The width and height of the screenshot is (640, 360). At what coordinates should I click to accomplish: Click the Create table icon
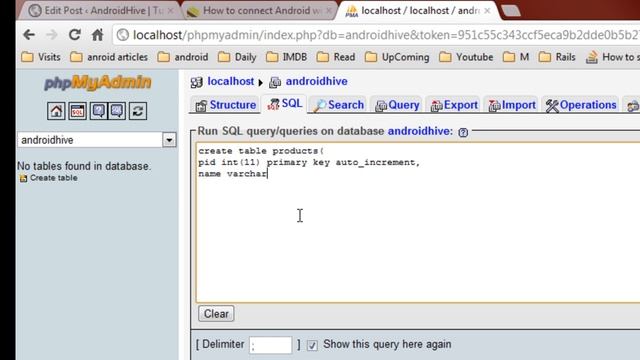(x=23, y=178)
